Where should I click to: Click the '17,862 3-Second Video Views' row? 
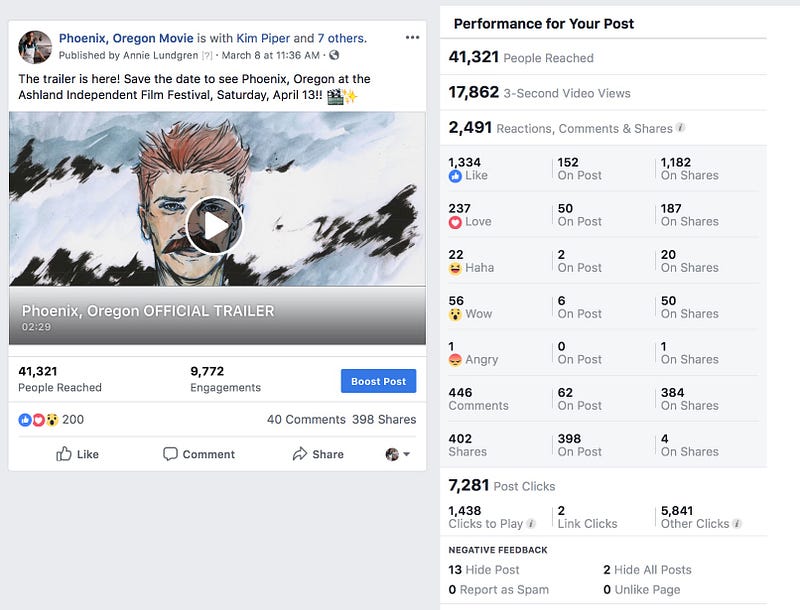coord(603,92)
